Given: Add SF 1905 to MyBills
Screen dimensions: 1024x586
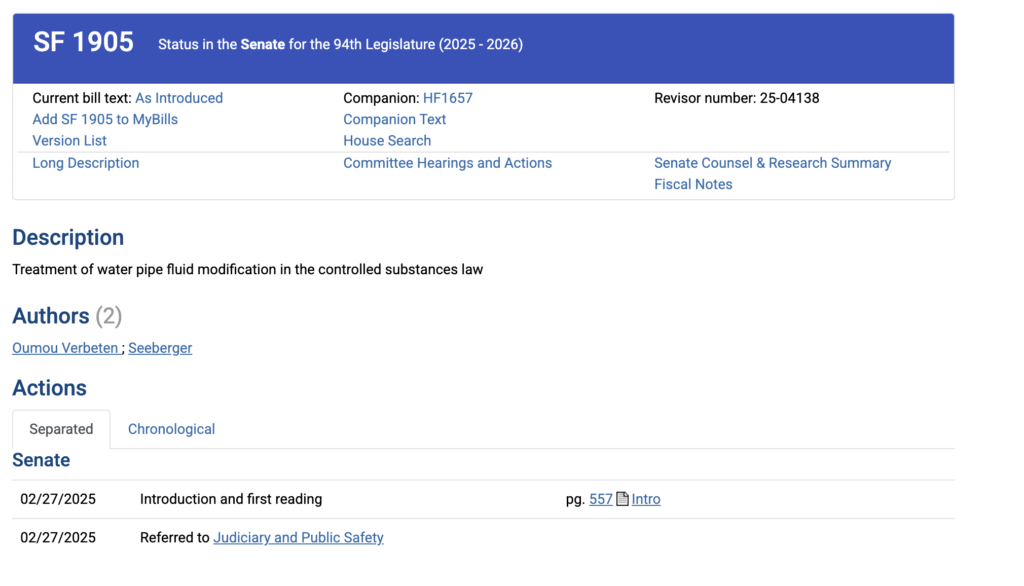Looking at the screenshot, I should pos(105,119).
